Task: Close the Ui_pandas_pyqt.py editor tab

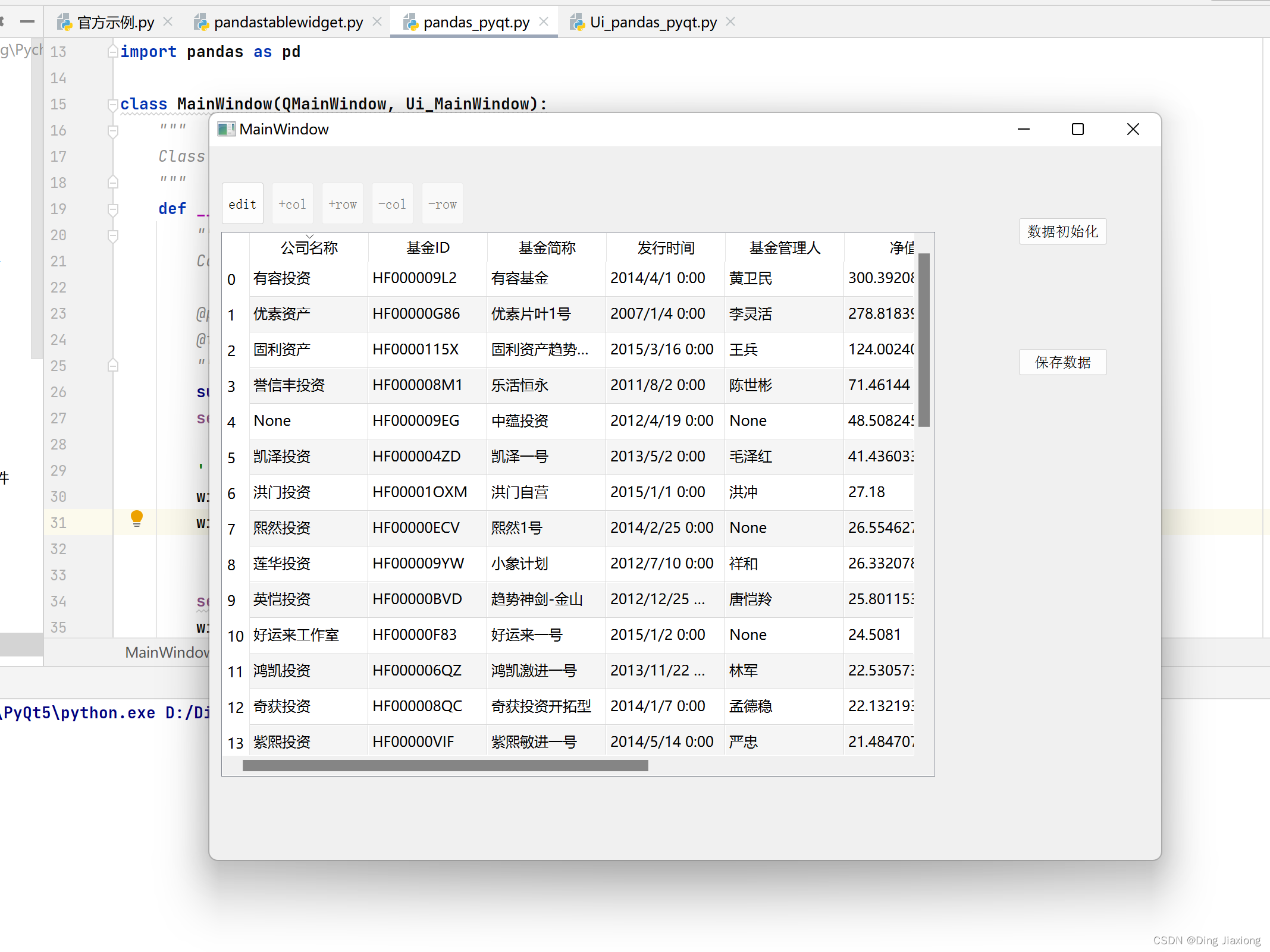Action: pyautogui.click(x=729, y=21)
